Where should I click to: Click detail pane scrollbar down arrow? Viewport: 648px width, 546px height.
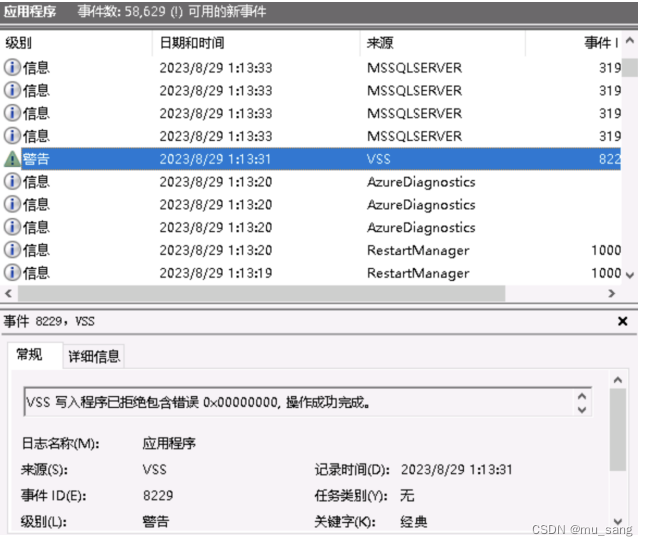pos(618,521)
